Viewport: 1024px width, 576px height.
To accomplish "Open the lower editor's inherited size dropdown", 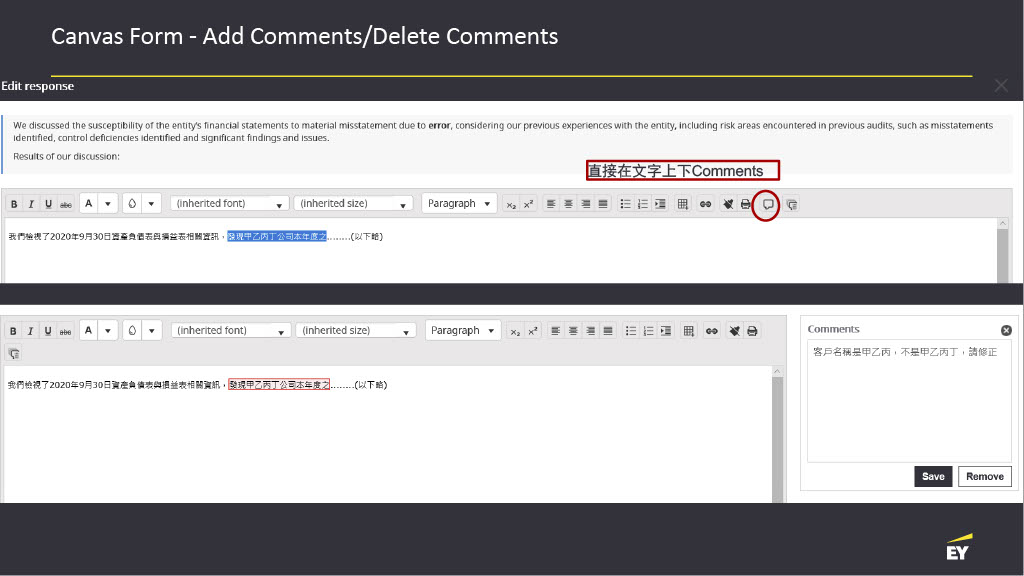I will point(356,331).
